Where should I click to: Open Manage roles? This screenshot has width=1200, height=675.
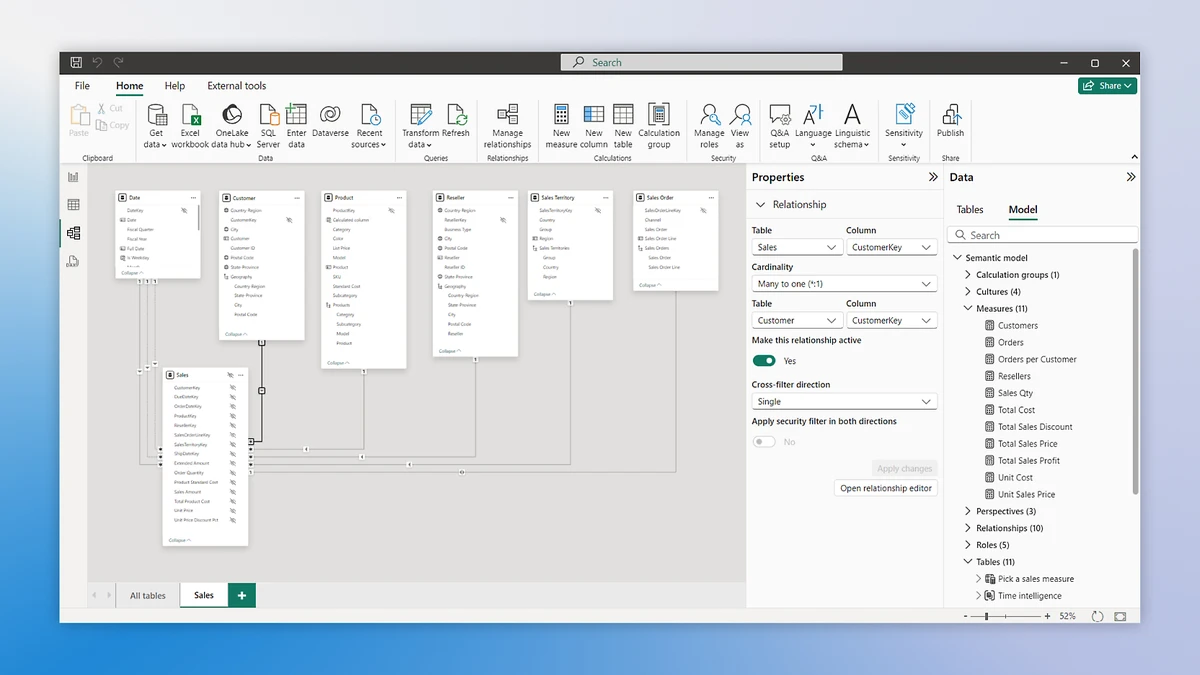click(x=709, y=126)
